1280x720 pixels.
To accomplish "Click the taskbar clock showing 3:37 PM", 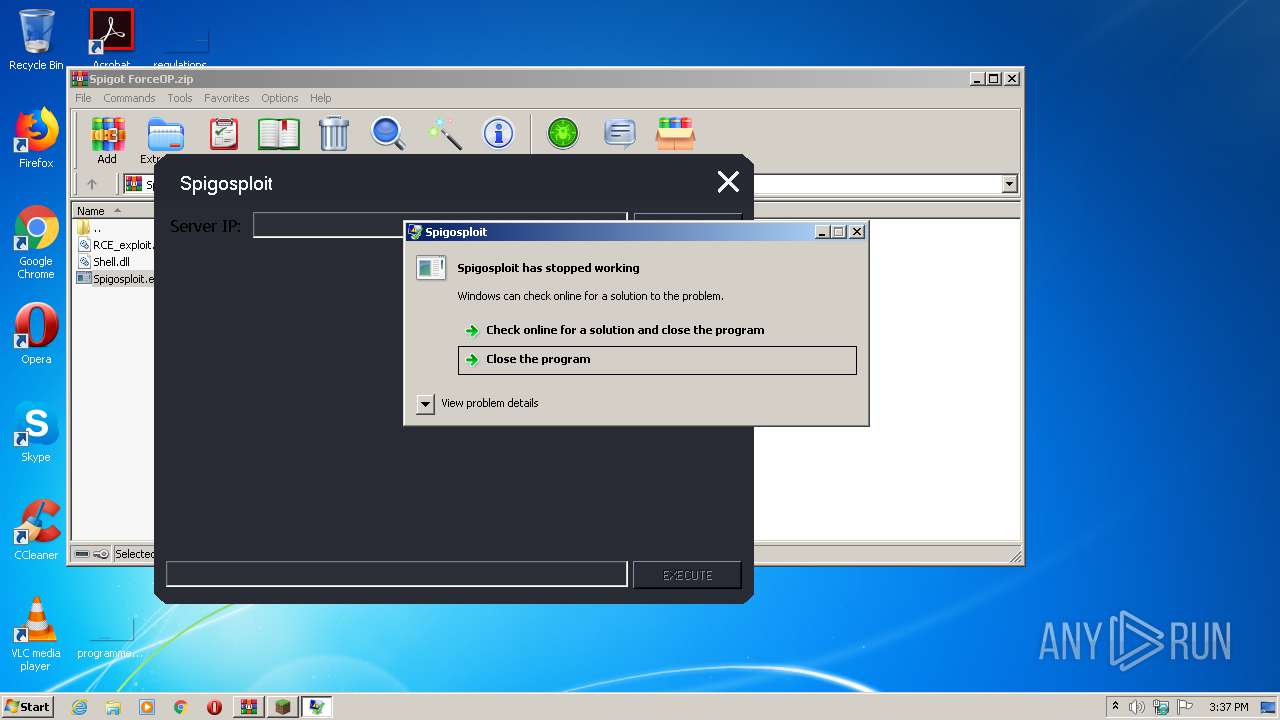I will tap(1228, 707).
